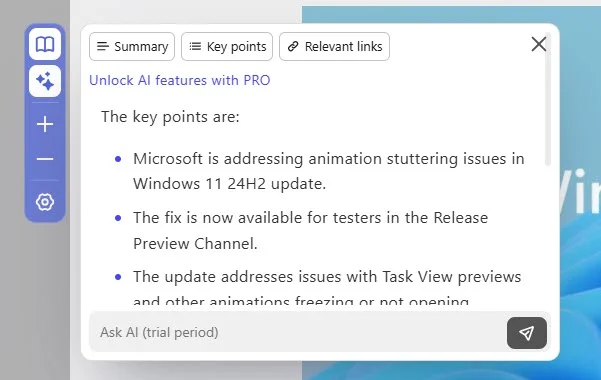Follow the Unlock AI features with PRO link

click(x=180, y=80)
